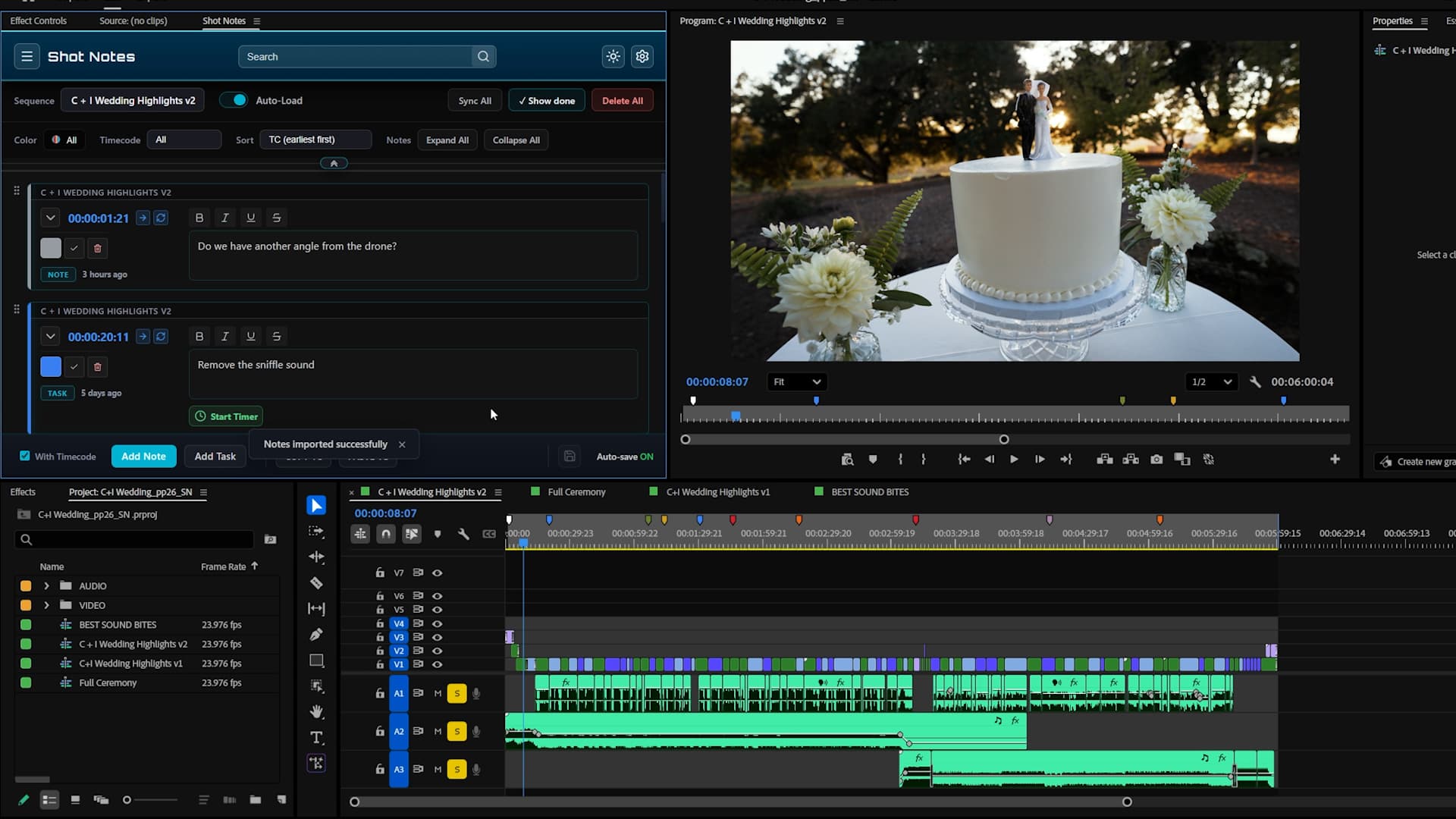Collapse the first note with its chevron
Viewport: 1456px width, 819px height.
point(50,218)
